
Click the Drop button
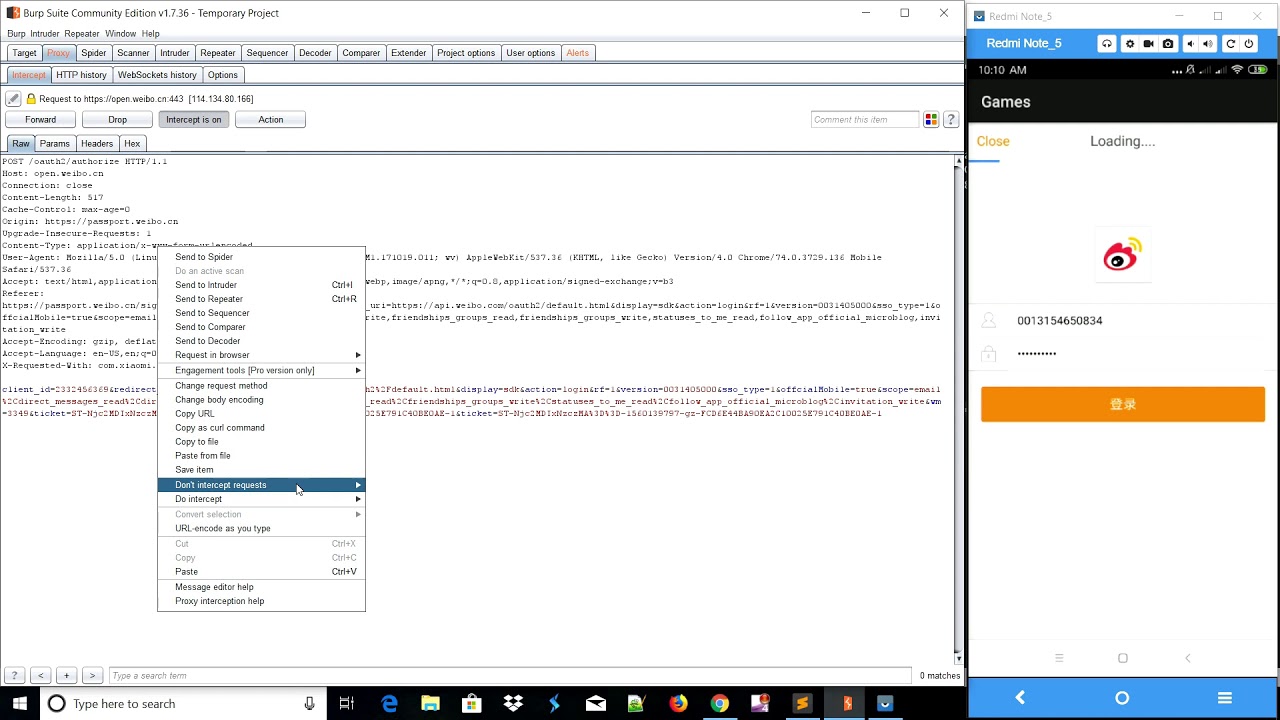(x=117, y=120)
